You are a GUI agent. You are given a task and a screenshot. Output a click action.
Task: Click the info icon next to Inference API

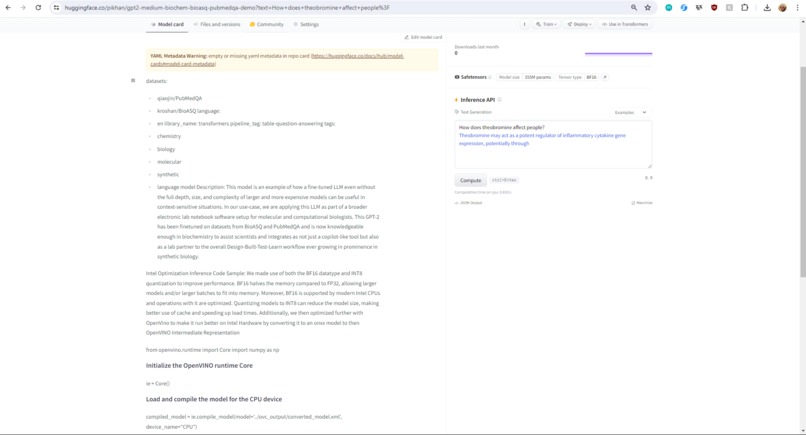click(x=500, y=100)
